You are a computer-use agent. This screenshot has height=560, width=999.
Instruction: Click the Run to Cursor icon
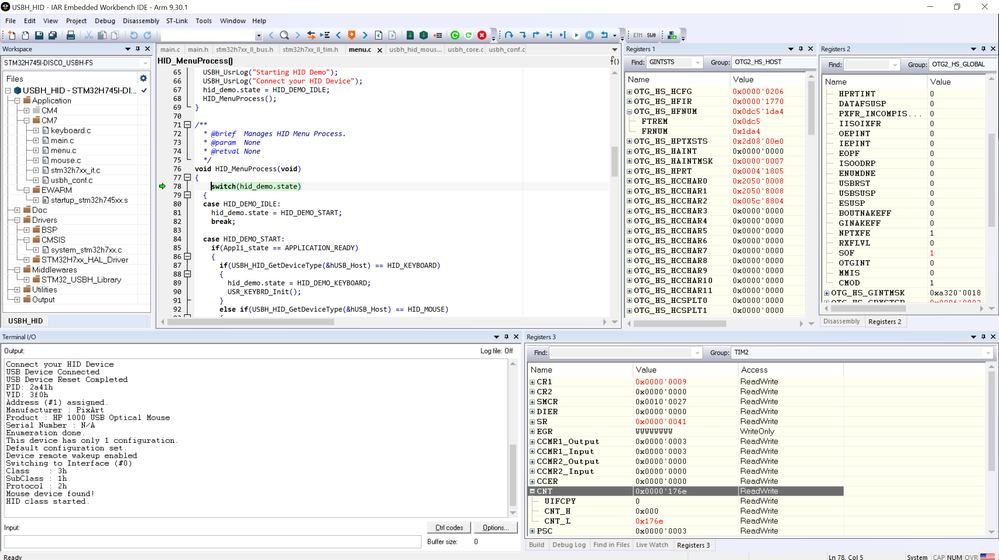(x=563, y=35)
